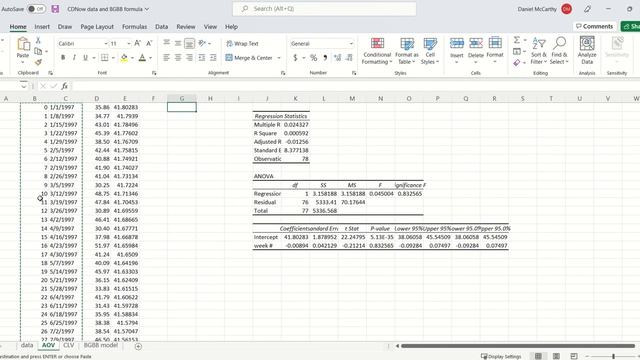The height and width of the screenshot is (360, 640).
Task: Open Sort & Filter menu
Action: click(539, 51)
